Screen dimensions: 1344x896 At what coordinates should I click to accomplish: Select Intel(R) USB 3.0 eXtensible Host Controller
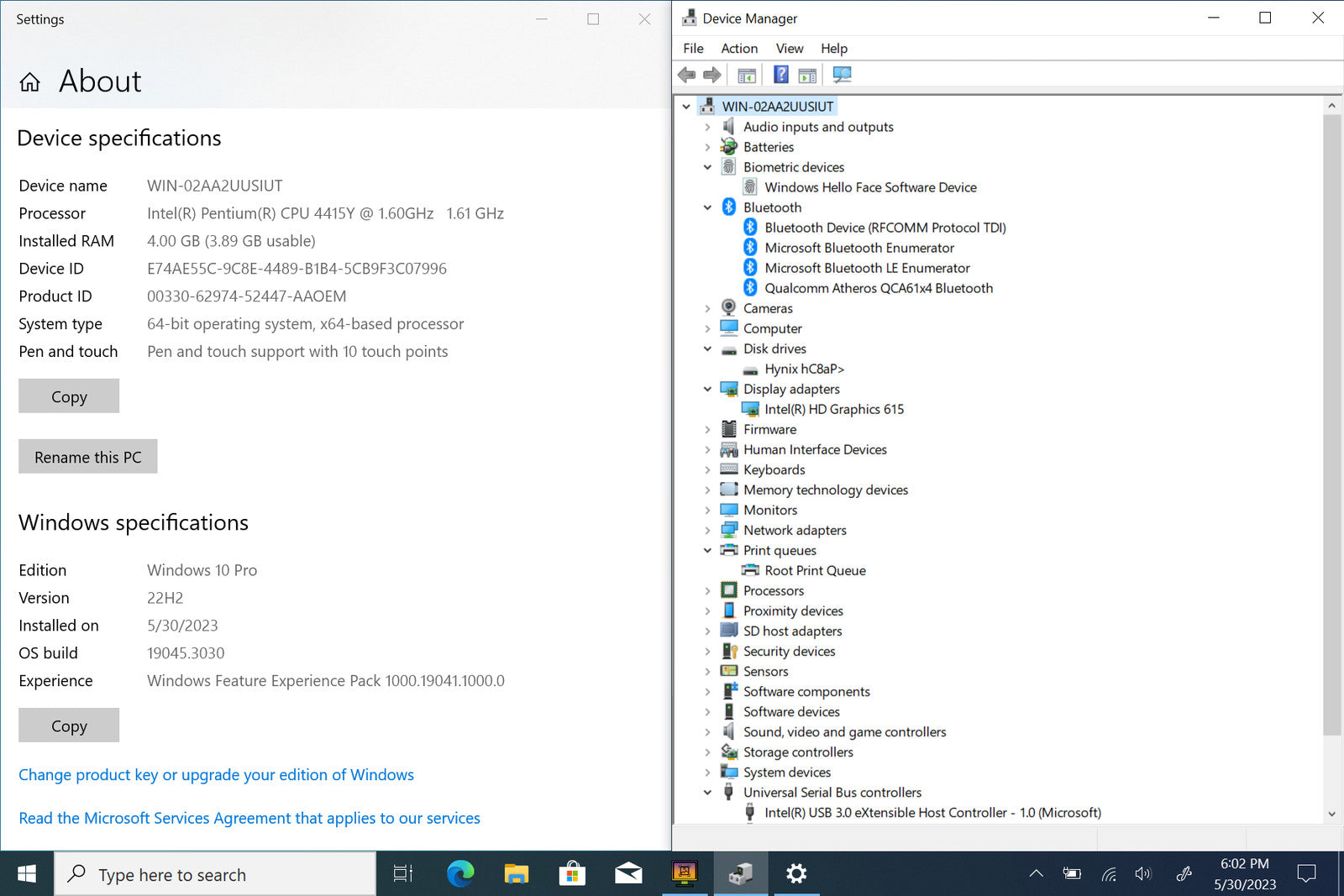(x=932, y=812)
